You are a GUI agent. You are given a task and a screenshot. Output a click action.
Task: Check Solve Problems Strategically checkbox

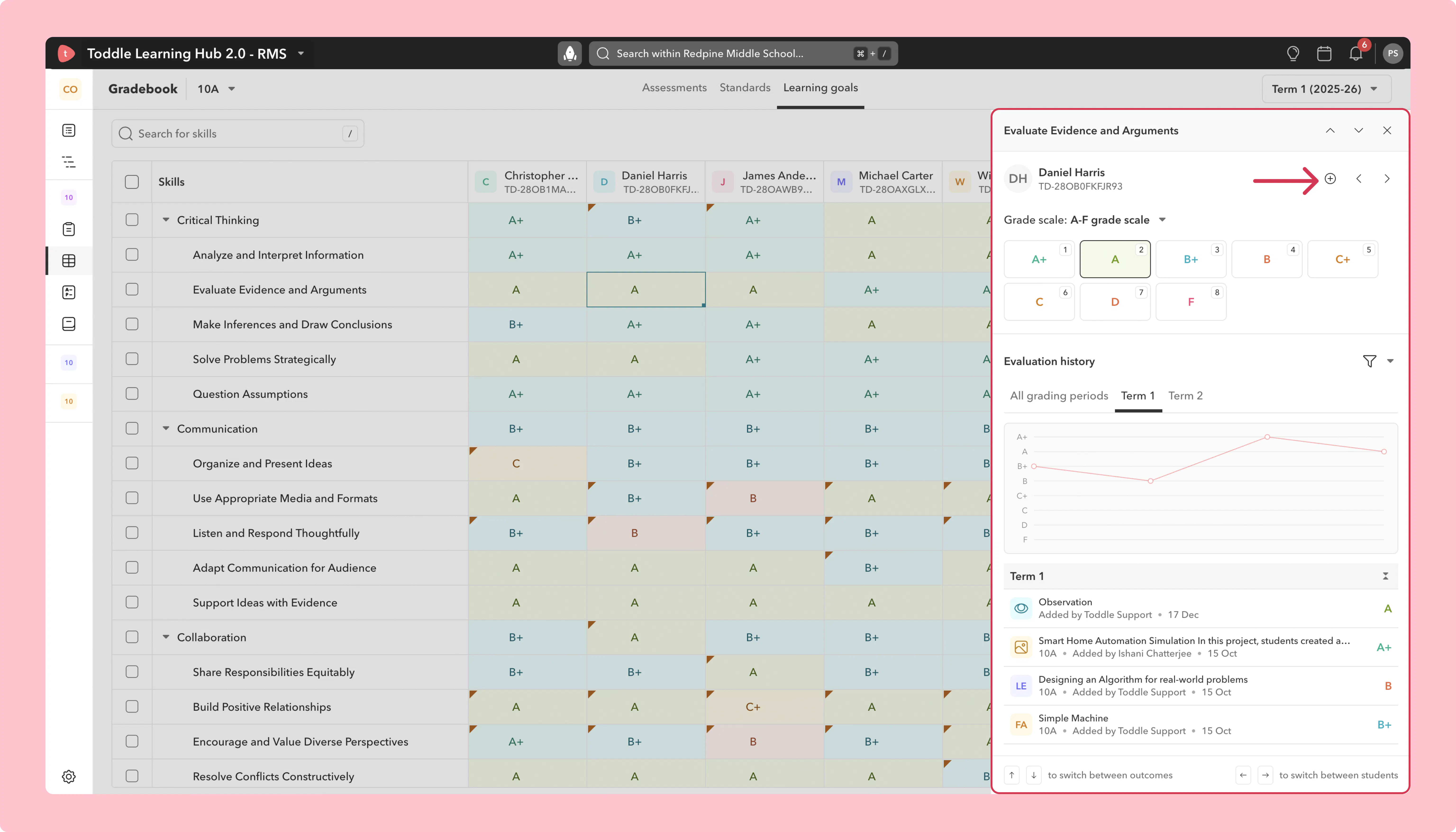(x=132, y=359)
